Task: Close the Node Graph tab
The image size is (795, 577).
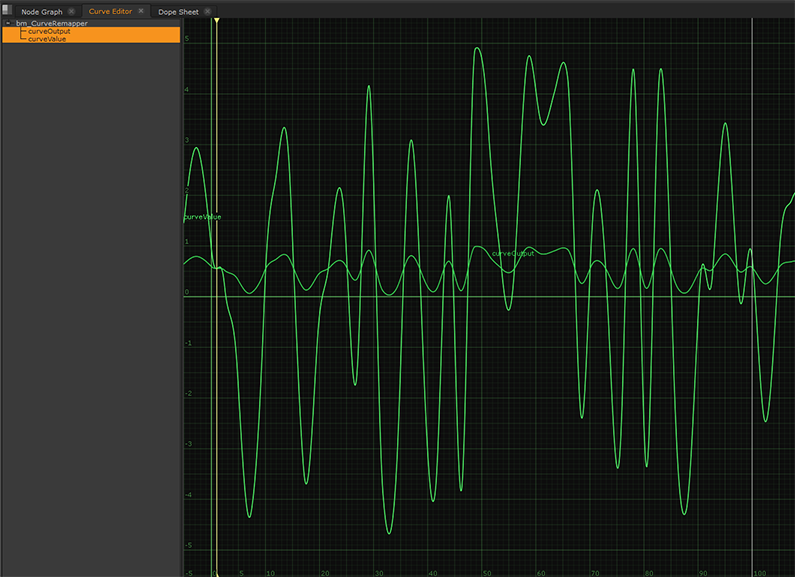Action: click(x=71, y=11)
